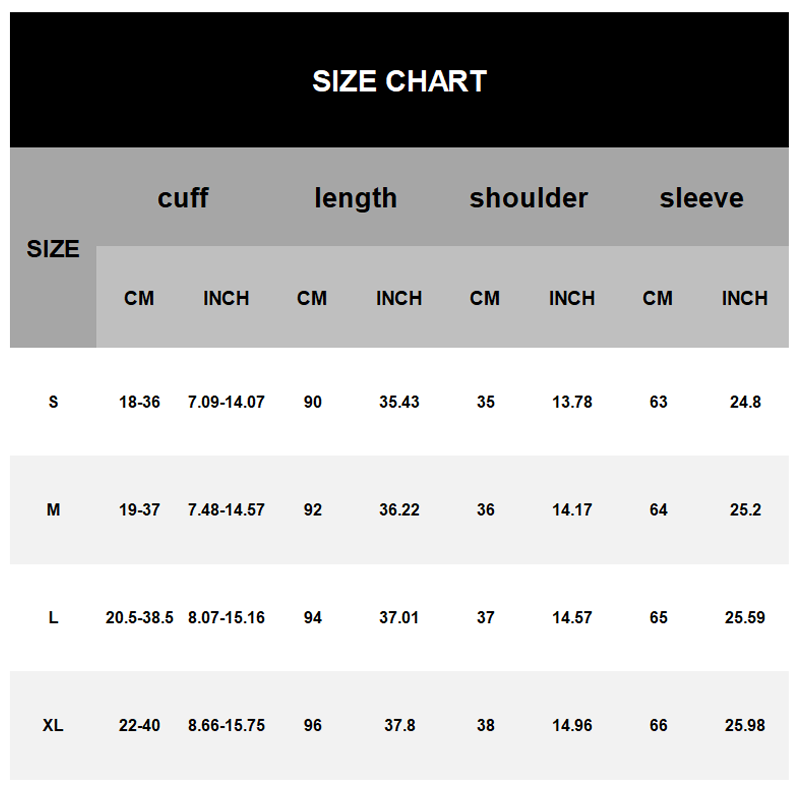Click the CM subheader under cuff
Screen dimensions: 800x800
(139, 298)
